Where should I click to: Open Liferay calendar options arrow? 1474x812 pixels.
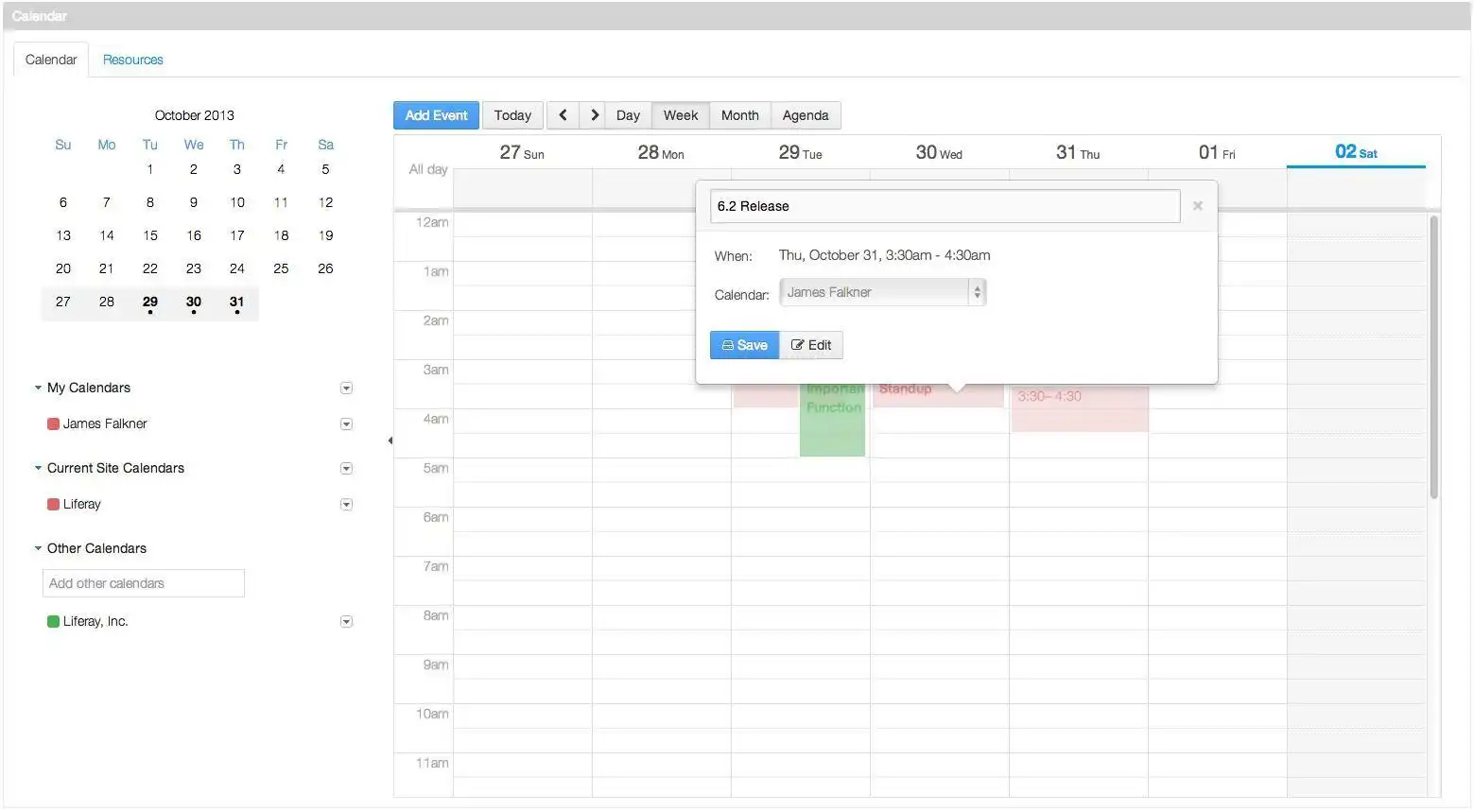[x=346, y=505]
